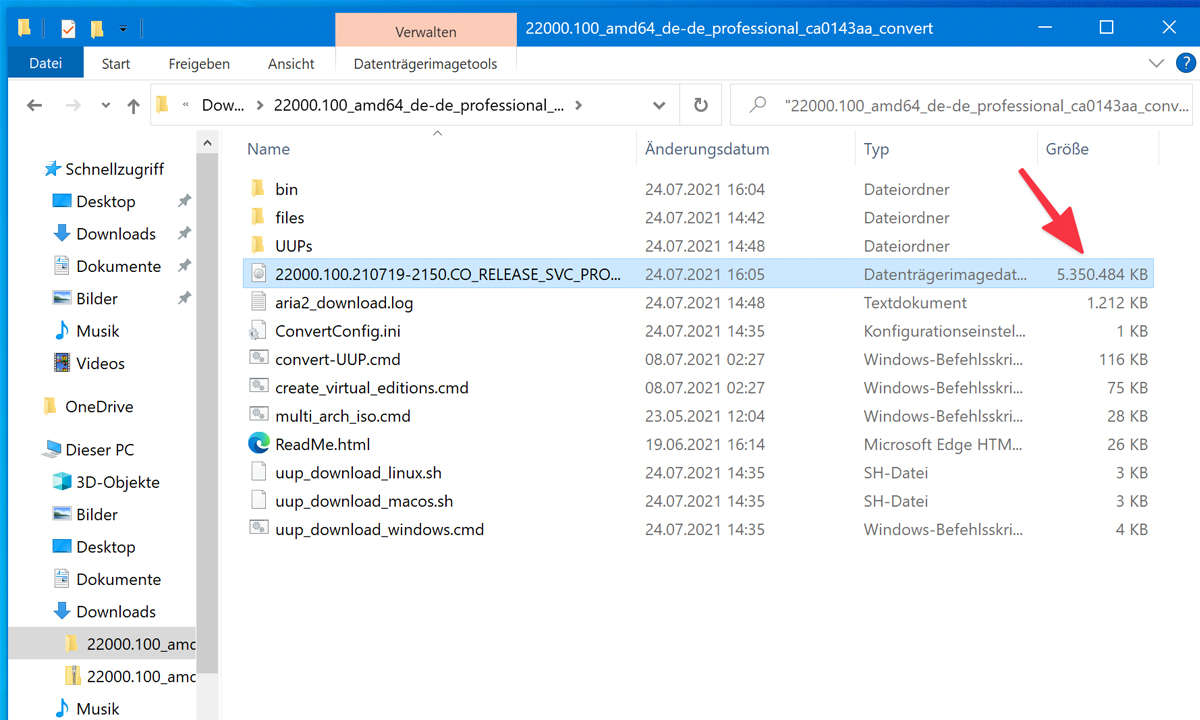Sort by the Änderungsdatum column header

pos(707,149)
